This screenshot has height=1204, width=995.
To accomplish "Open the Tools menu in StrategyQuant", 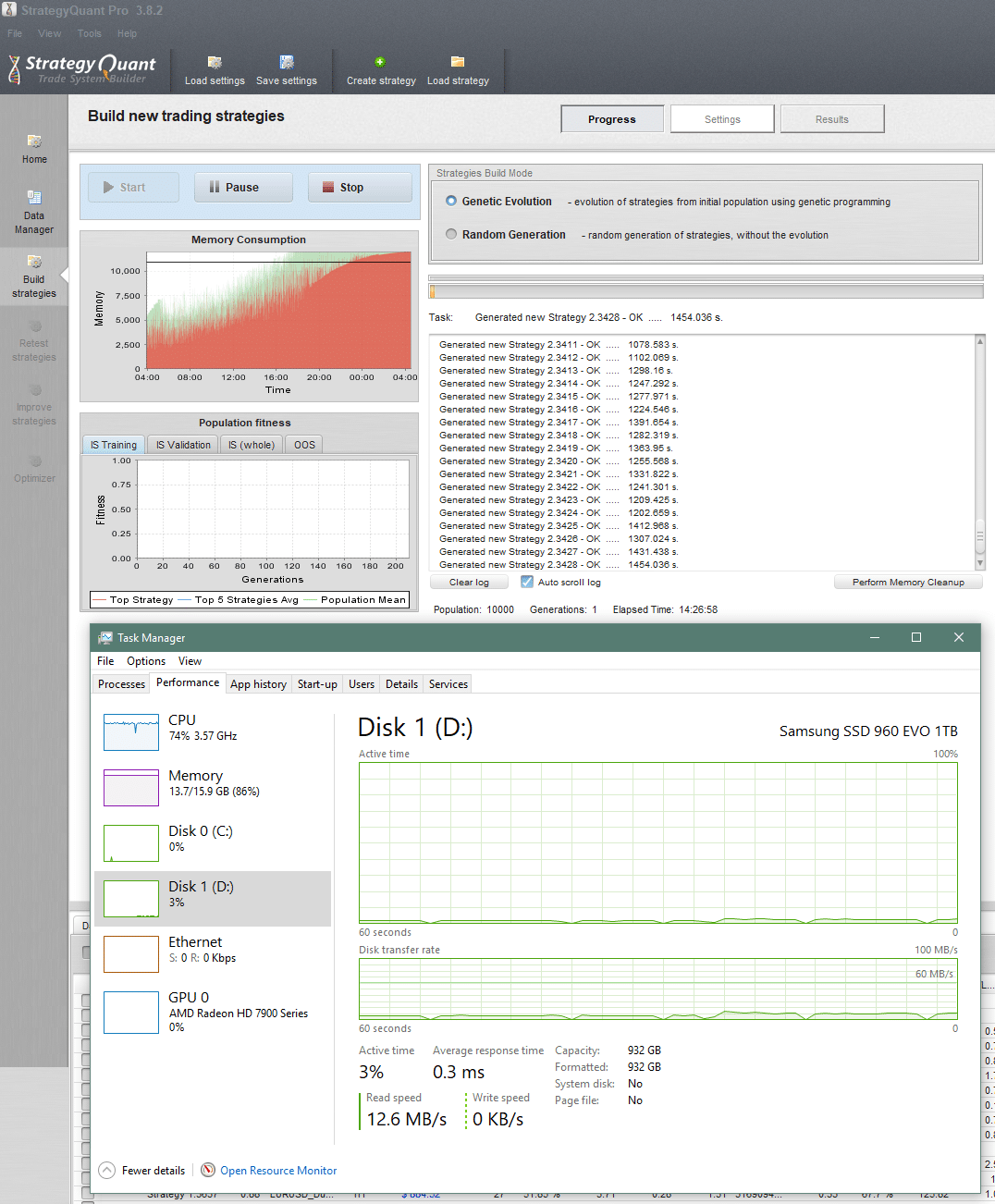I will [90, 33].
